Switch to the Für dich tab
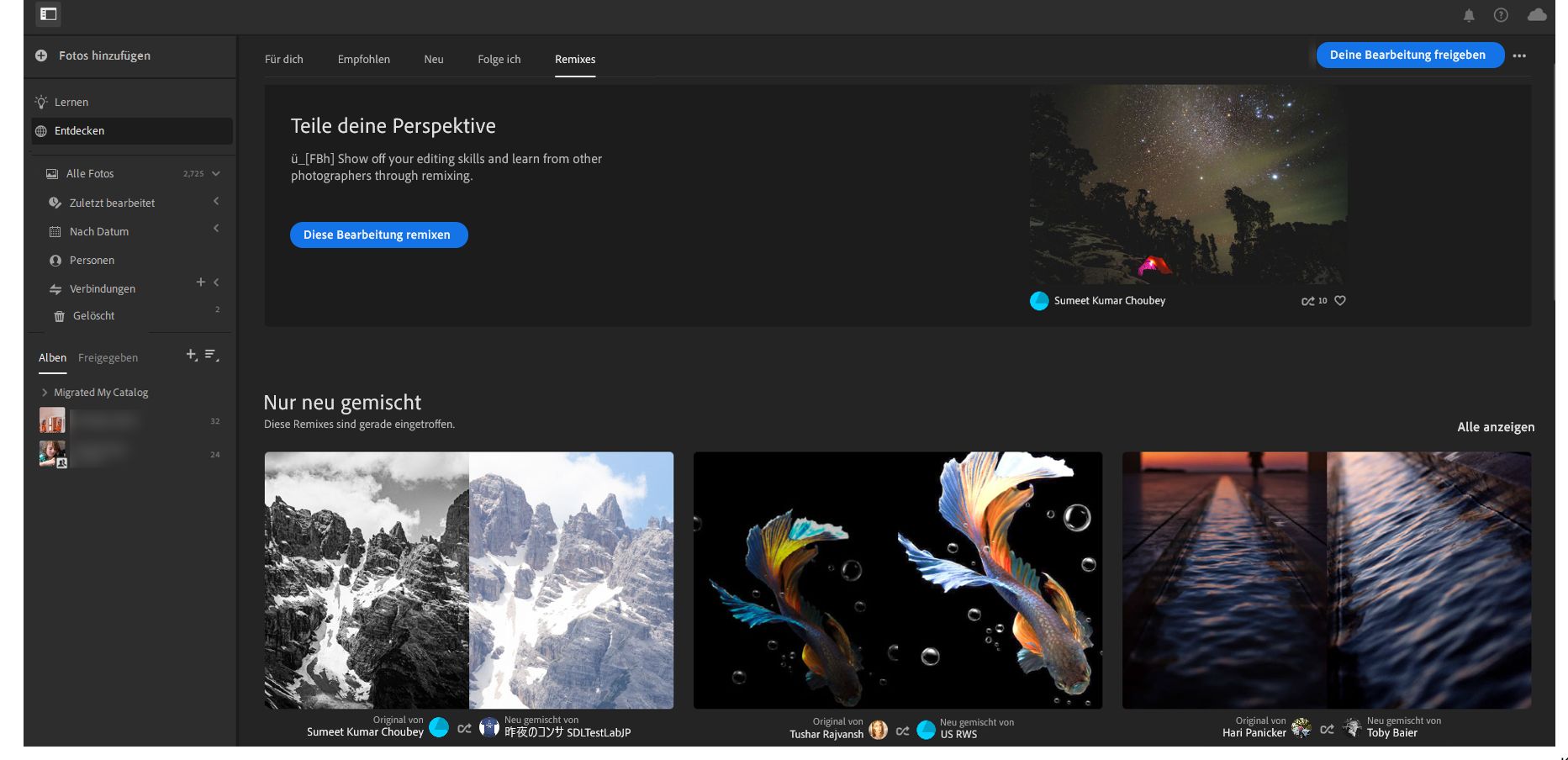Image resolution: width=1568 pixels, height=760 pixels. click(284, 60)
